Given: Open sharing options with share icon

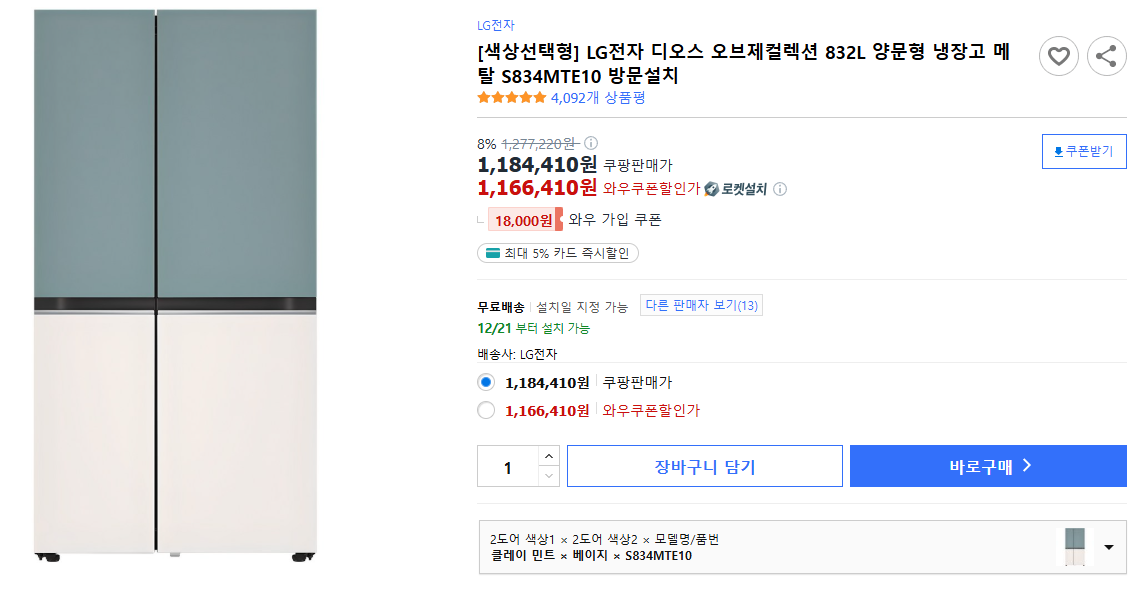Looking at the screenshot, I should tap(1107, 57).
